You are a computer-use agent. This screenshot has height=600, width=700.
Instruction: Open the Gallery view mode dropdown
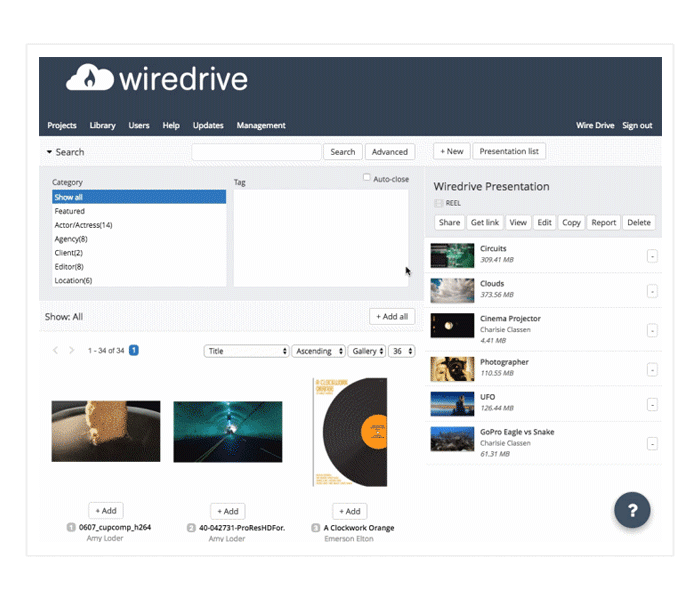pos(367,351)
